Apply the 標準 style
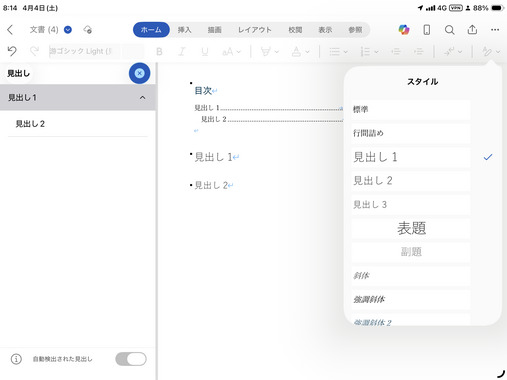507x380 pixels. (411, 109)
